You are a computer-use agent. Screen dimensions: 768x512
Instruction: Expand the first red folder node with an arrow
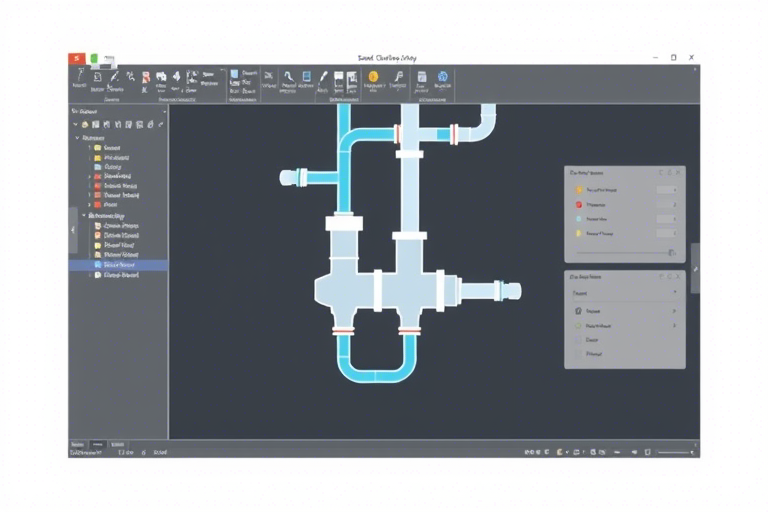pyautogui.click(x=90, y=176)
